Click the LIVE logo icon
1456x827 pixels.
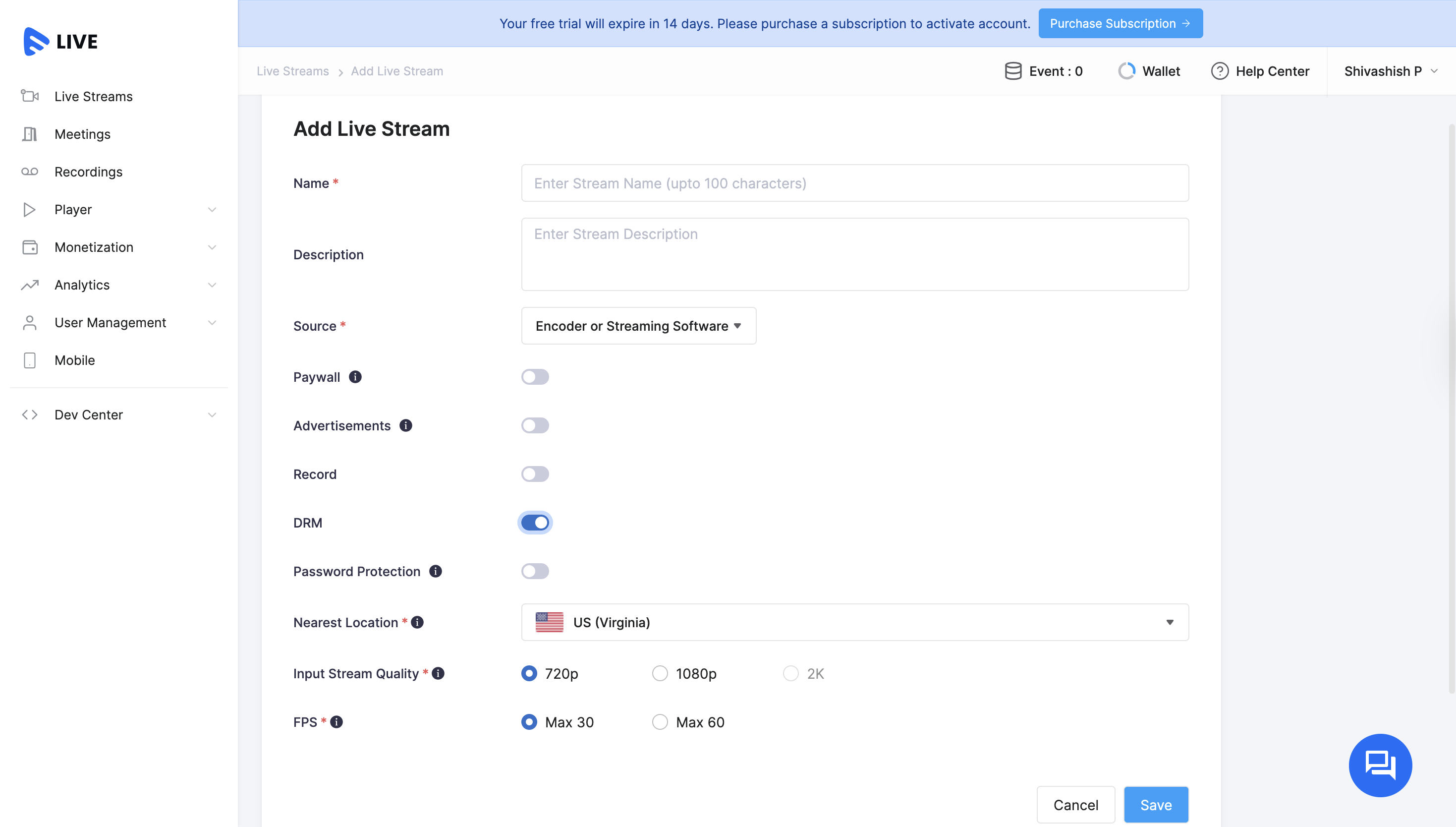point(36,42)
